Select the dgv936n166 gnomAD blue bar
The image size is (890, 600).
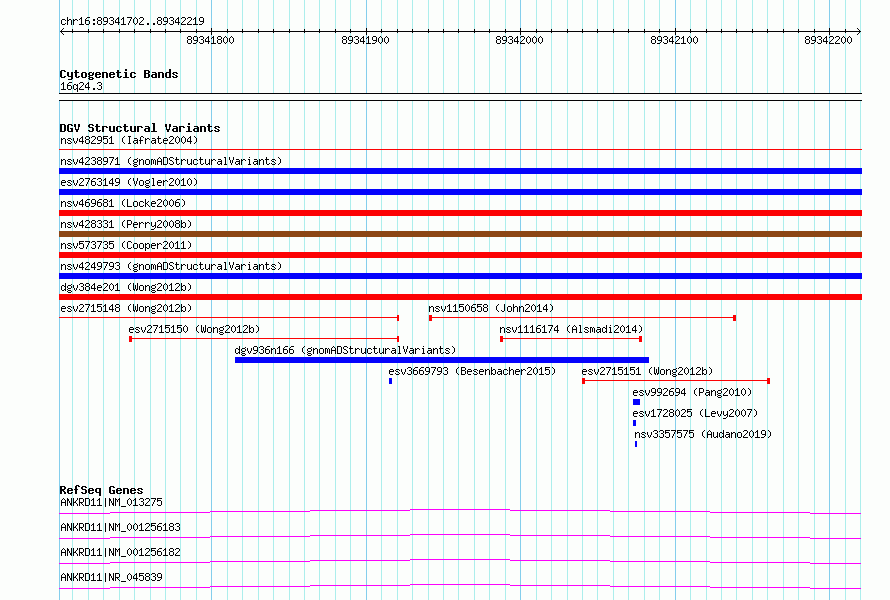tap(442, 360)
